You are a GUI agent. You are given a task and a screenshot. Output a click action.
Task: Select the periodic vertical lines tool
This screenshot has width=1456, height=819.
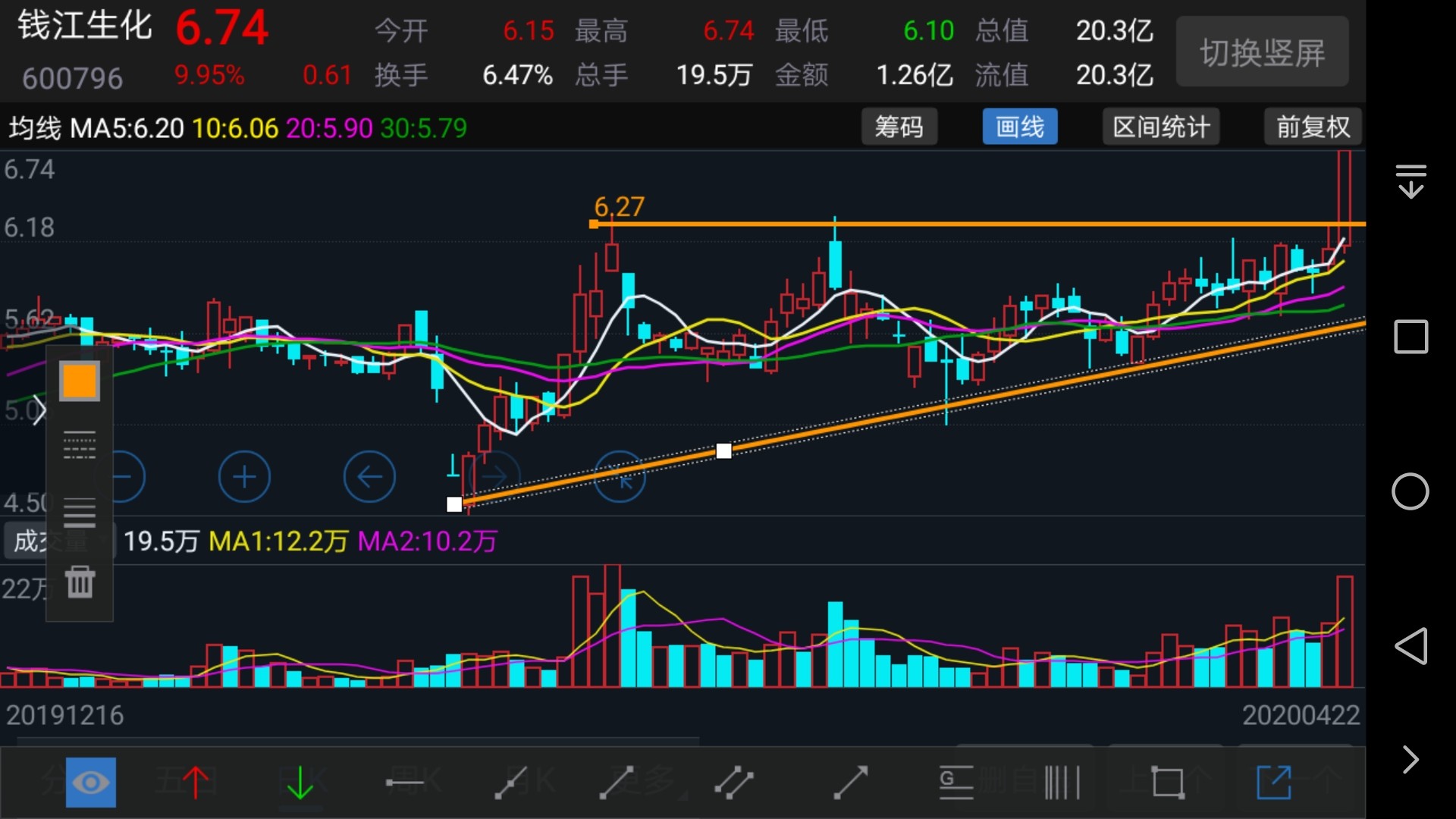pyautogui.click(x=1062, y=782)
